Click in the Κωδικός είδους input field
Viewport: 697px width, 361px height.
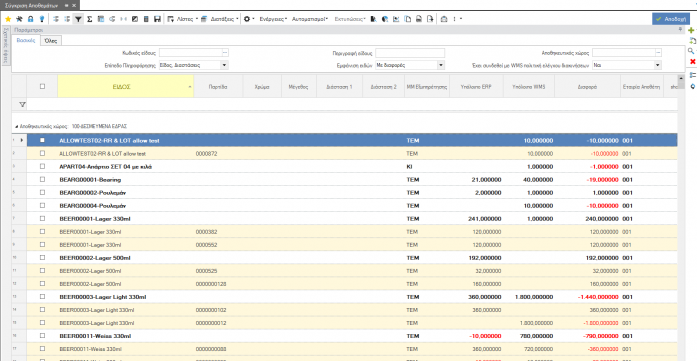click(x=190, y=53)
